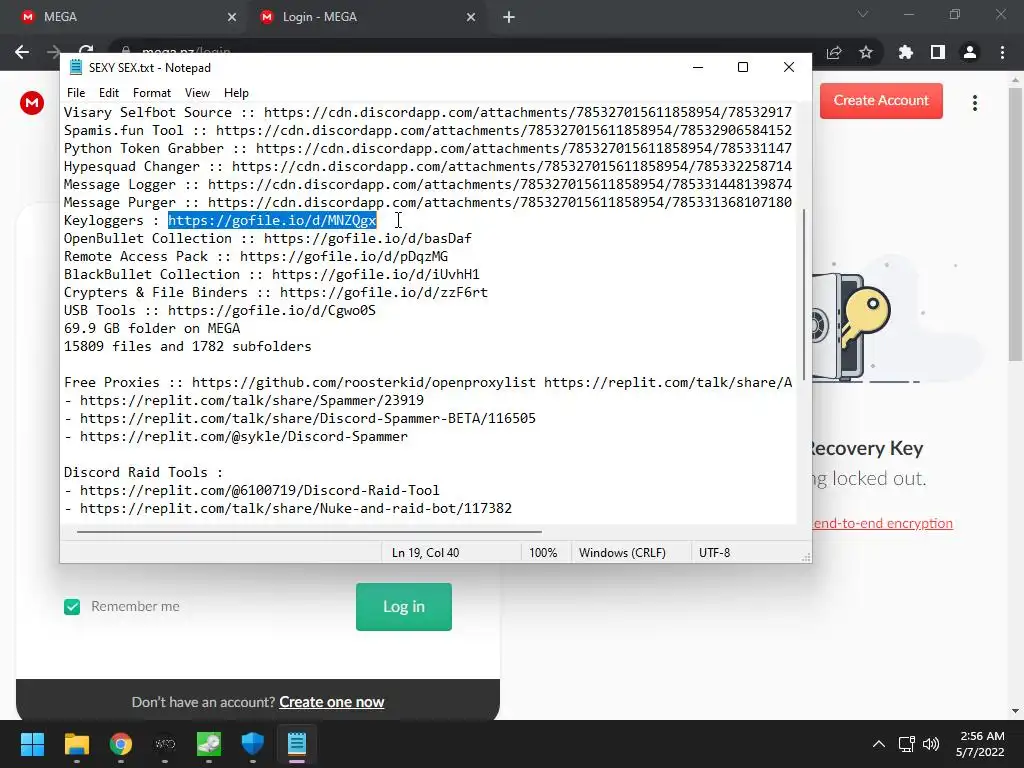Open Notepad Help menu

[236, 93]
